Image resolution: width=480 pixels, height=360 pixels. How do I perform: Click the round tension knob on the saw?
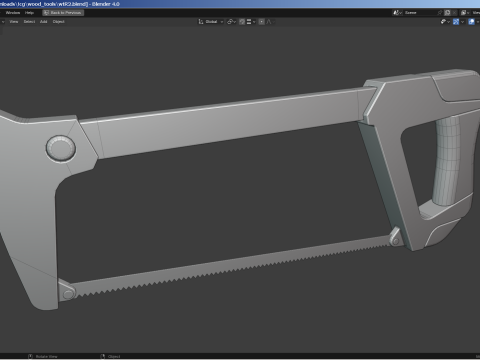point(61,149)
